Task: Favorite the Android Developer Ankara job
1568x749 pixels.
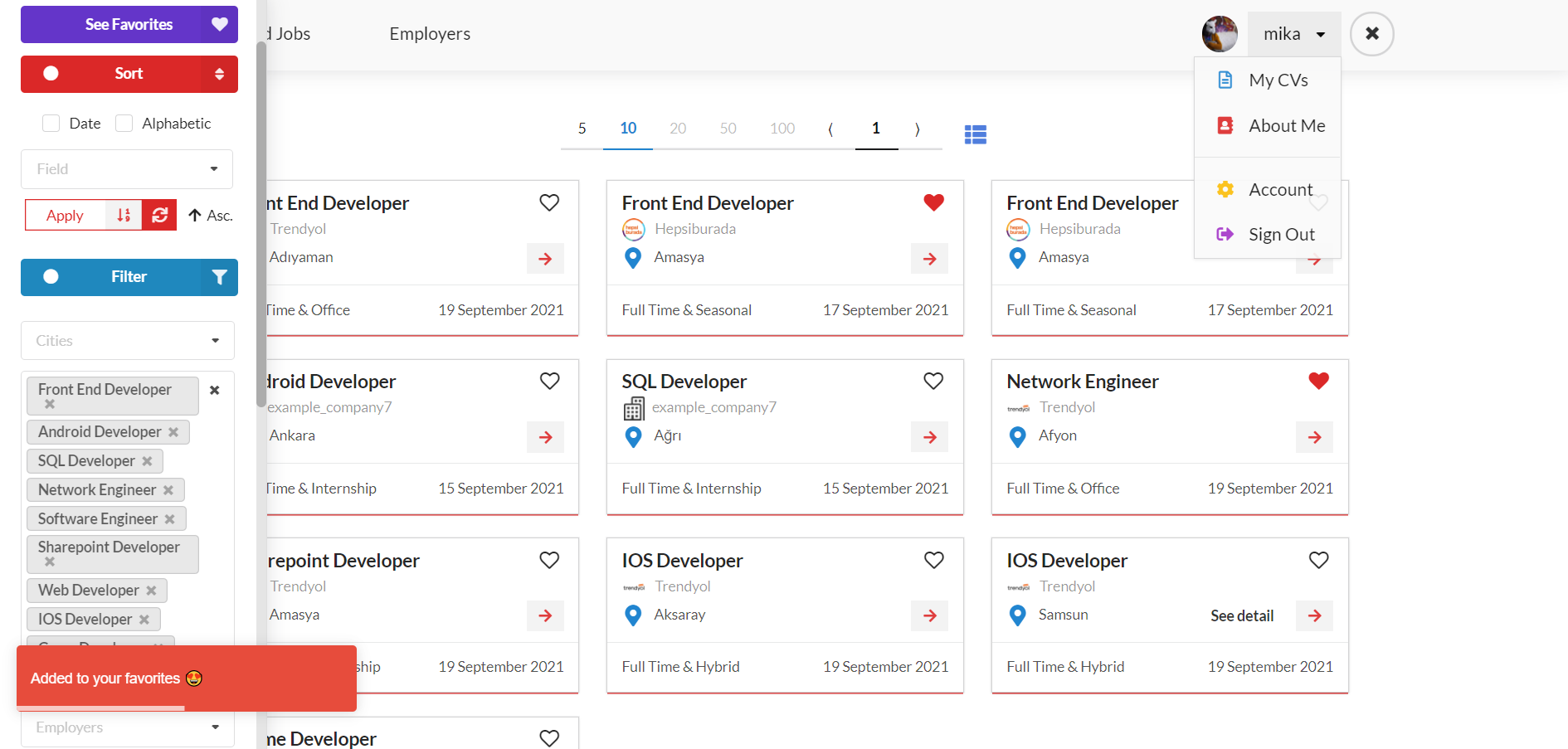Action: 549,381
